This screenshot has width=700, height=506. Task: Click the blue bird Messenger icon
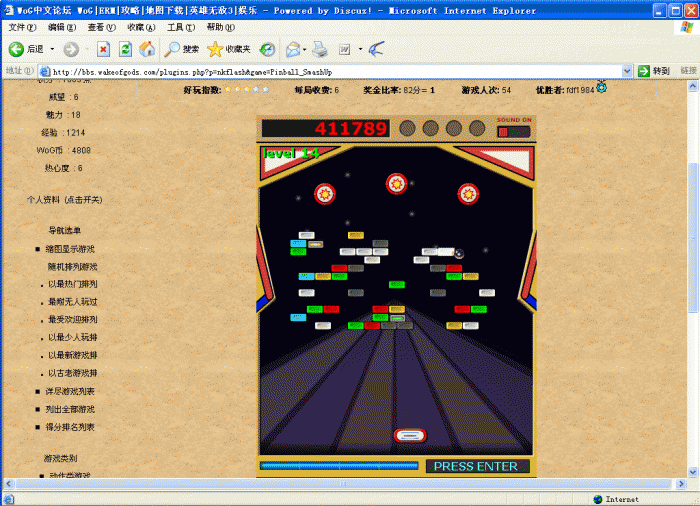coord(376,49)
